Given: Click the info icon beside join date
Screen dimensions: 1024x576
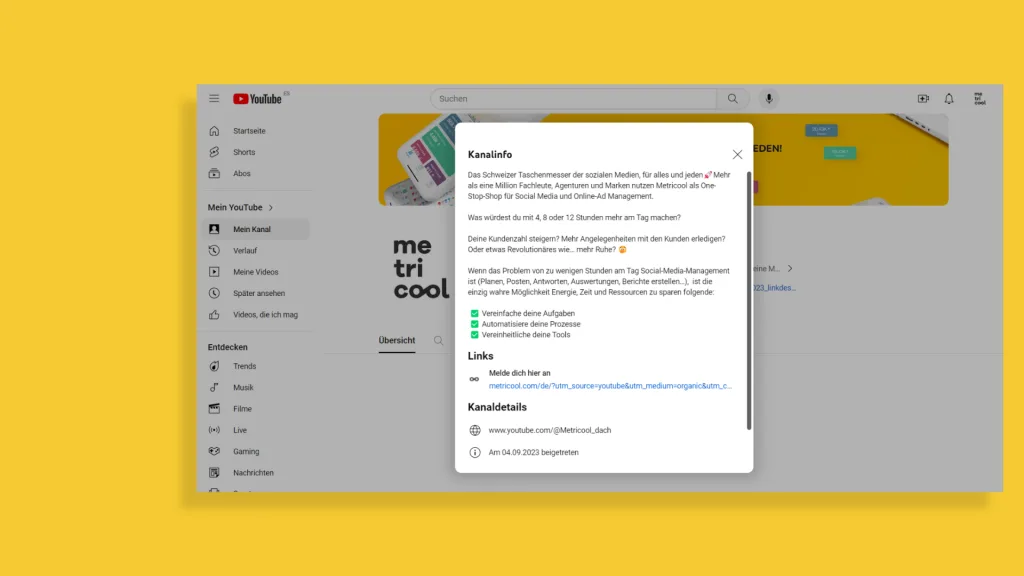Looking at the screenshot, I should pyautogui.click(x=475, y=453).
